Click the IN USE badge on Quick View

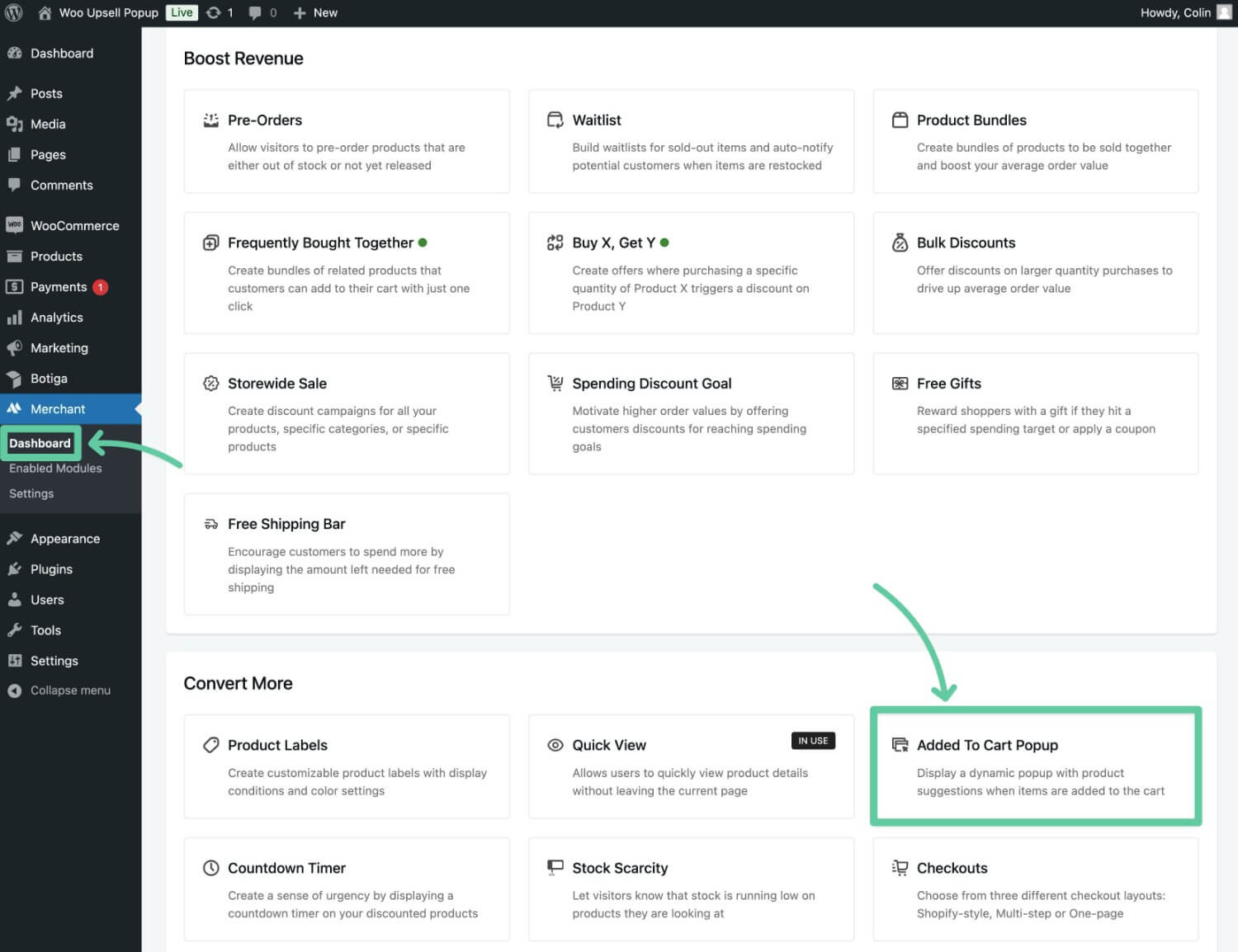[813, 741]
